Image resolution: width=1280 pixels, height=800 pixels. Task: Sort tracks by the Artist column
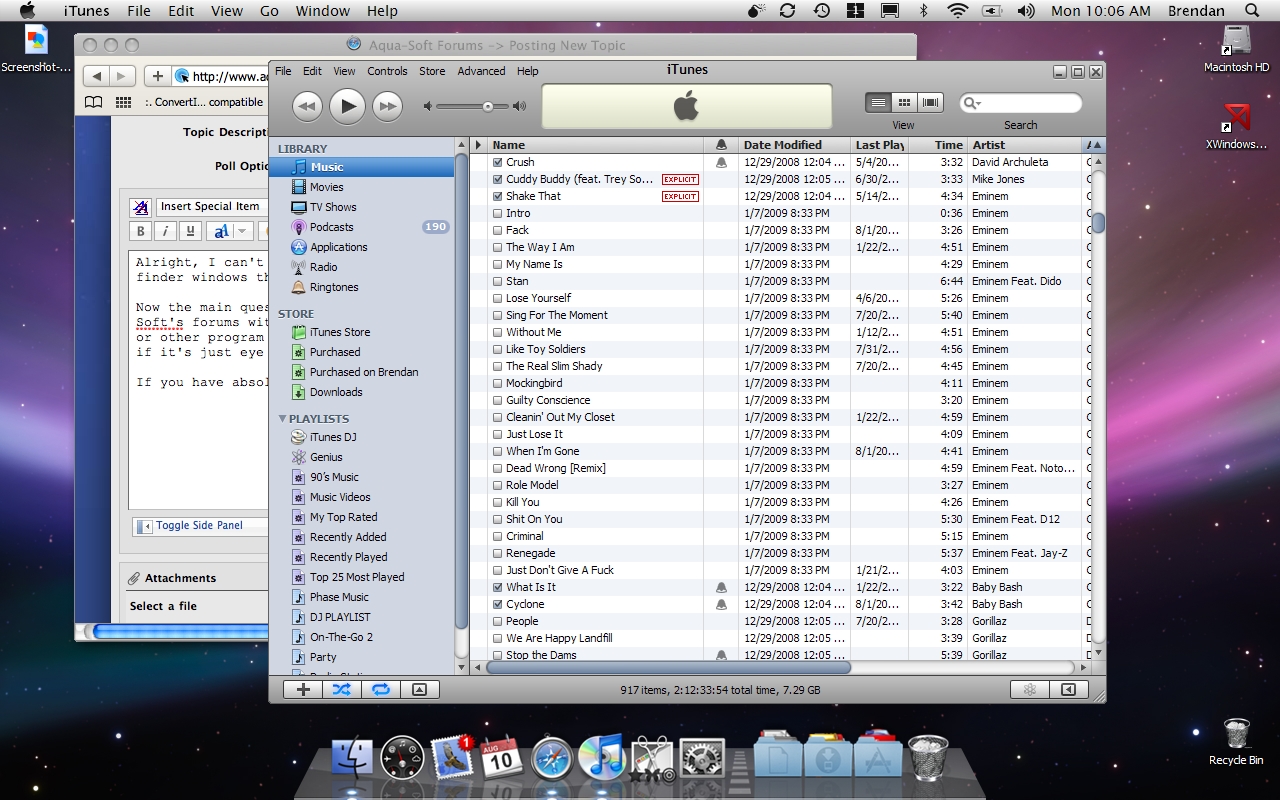point(1025,145)
